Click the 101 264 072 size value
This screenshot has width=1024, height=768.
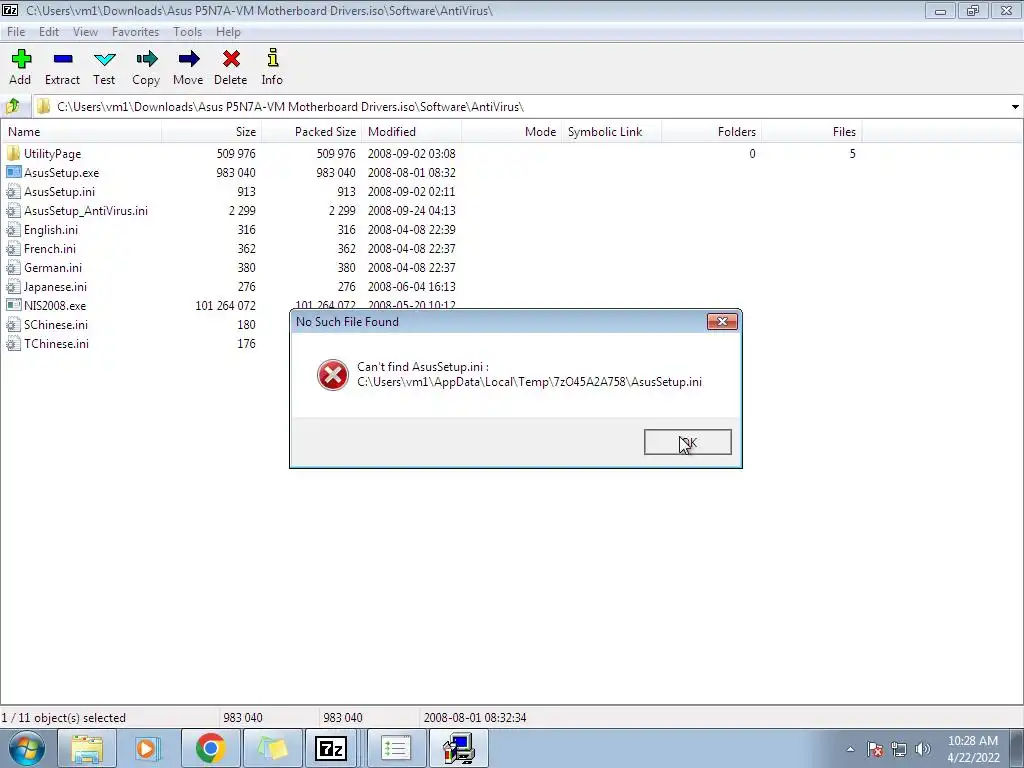pos(225,305)
